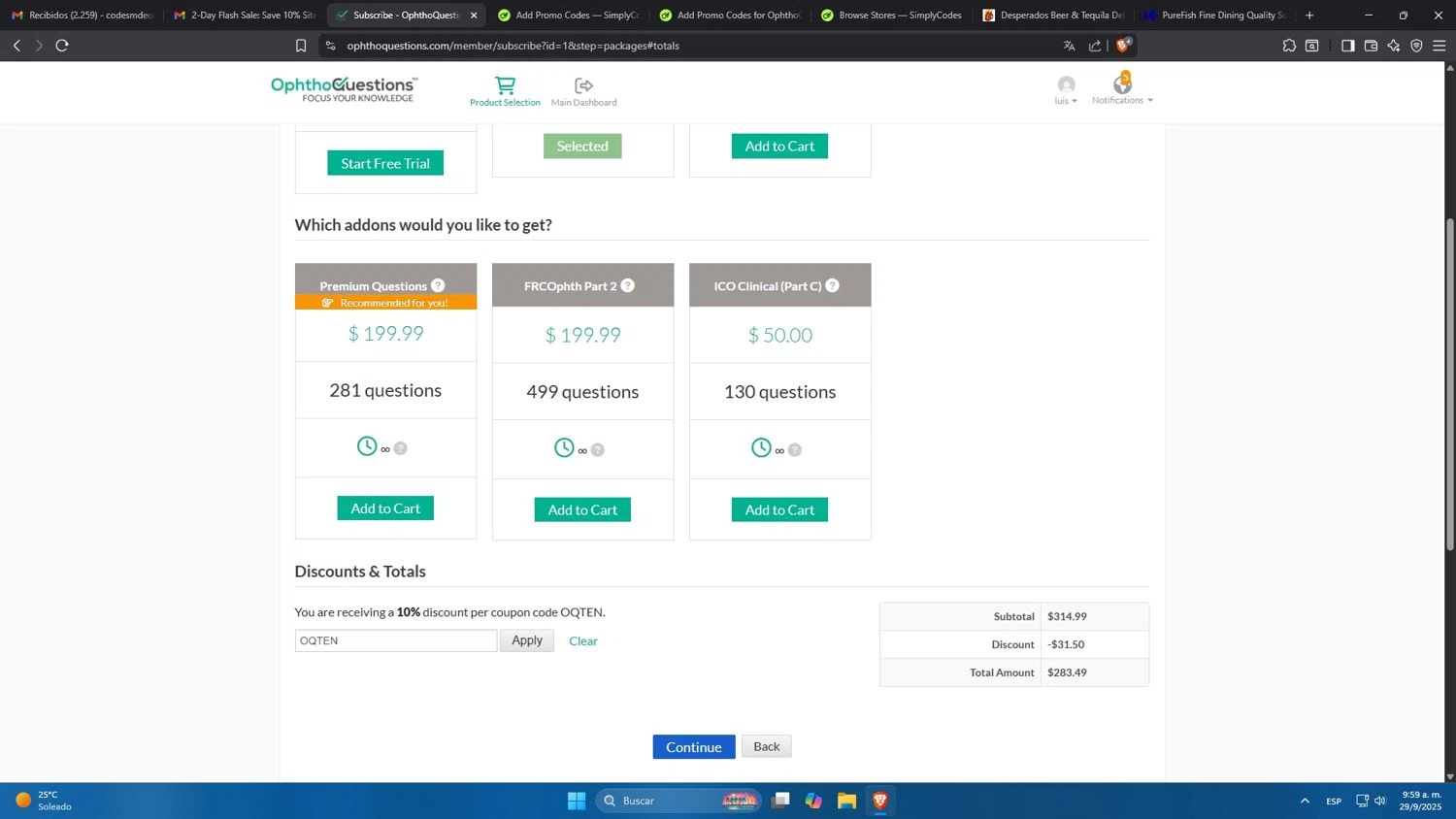Click the -$31.50 discount value

[x=1066, y=644]
